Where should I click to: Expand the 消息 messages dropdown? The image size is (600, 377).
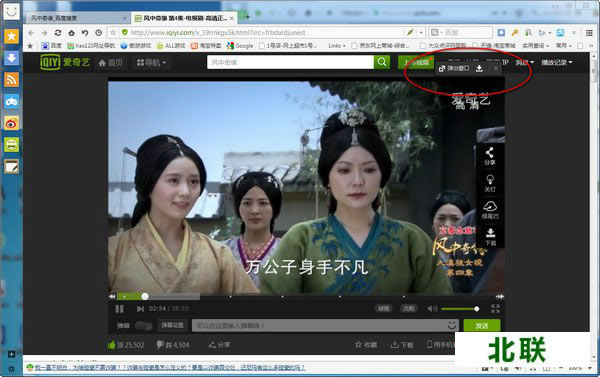coord(524,62)
